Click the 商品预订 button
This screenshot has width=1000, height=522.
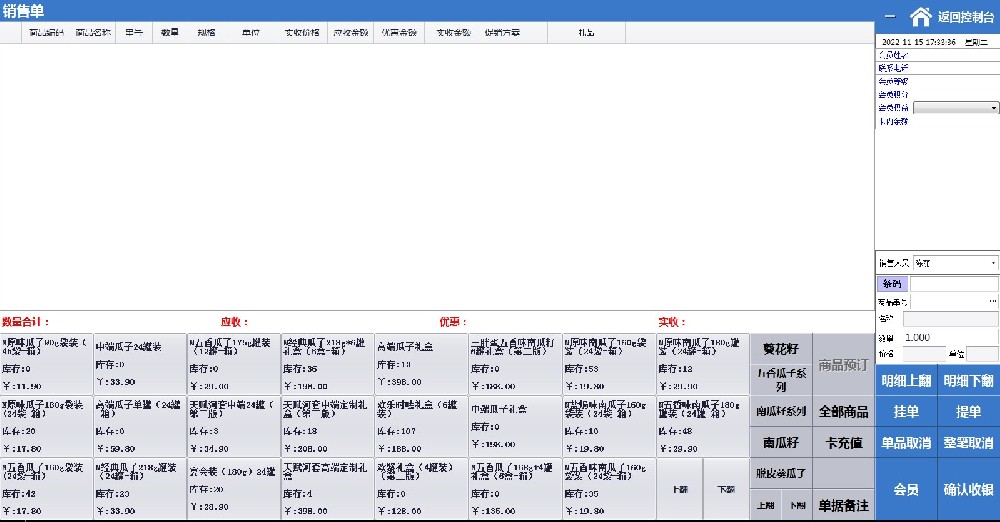point(843,364)
